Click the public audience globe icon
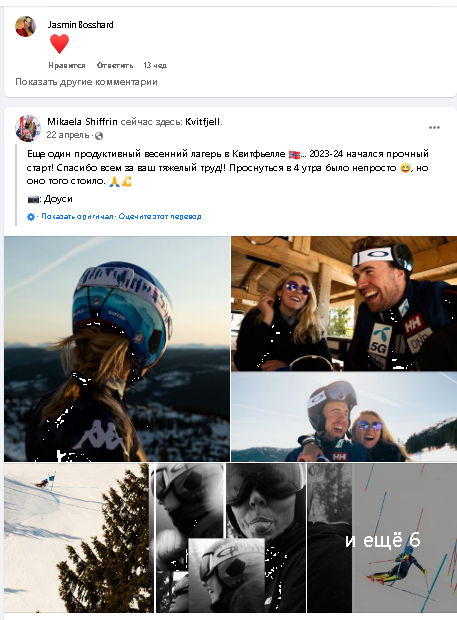Screen dimensions: 457x620 point(99,136)
